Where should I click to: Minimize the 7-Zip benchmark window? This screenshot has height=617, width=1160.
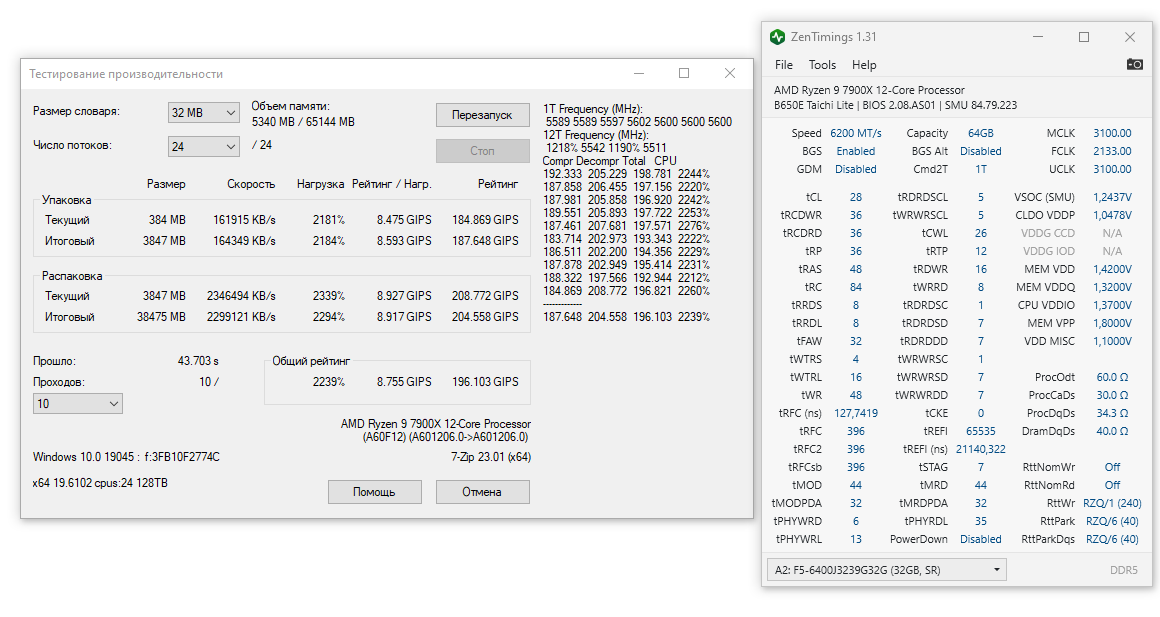[638, 73]
